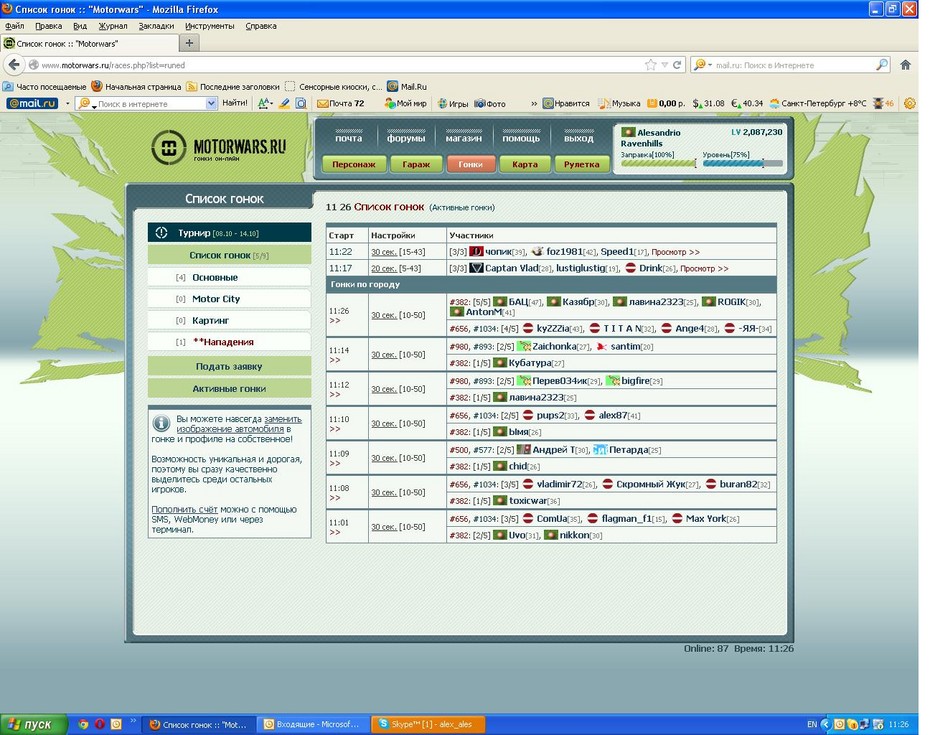Image resolution: width=930 pixels, height=735 pixels.
Task: Open the Санкт-Петербург +8°C weather widget
Action: (818, 103)
